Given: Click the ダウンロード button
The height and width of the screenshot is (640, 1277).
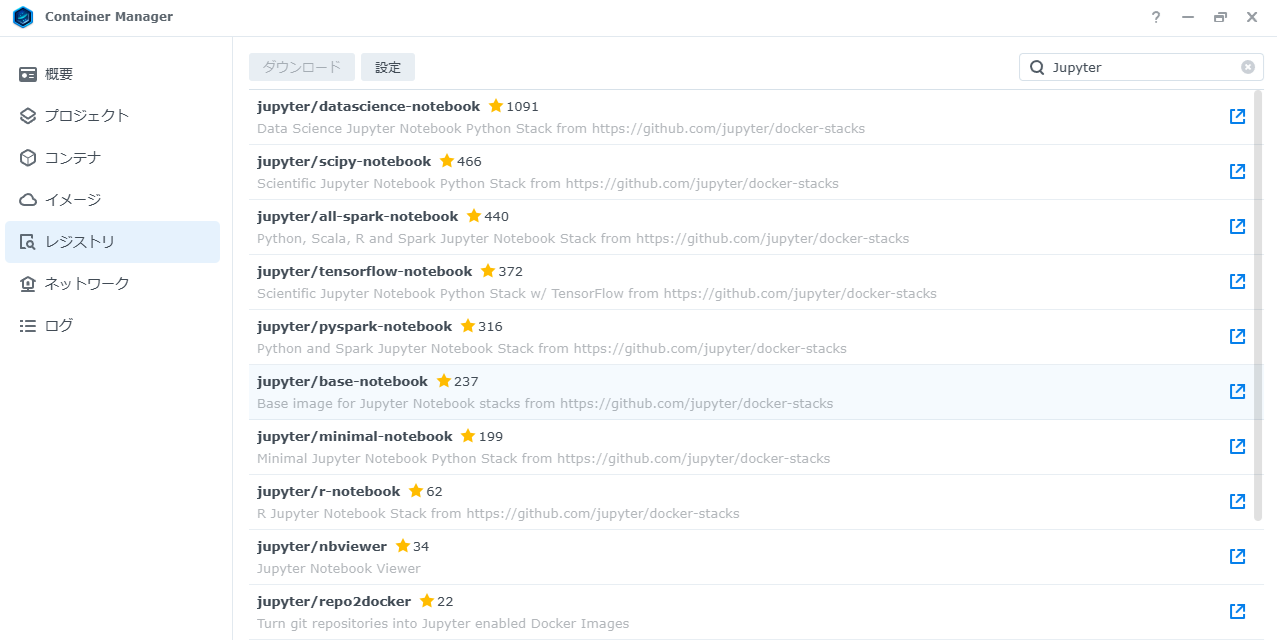Looking at the screenshot, I should point(302,67).
